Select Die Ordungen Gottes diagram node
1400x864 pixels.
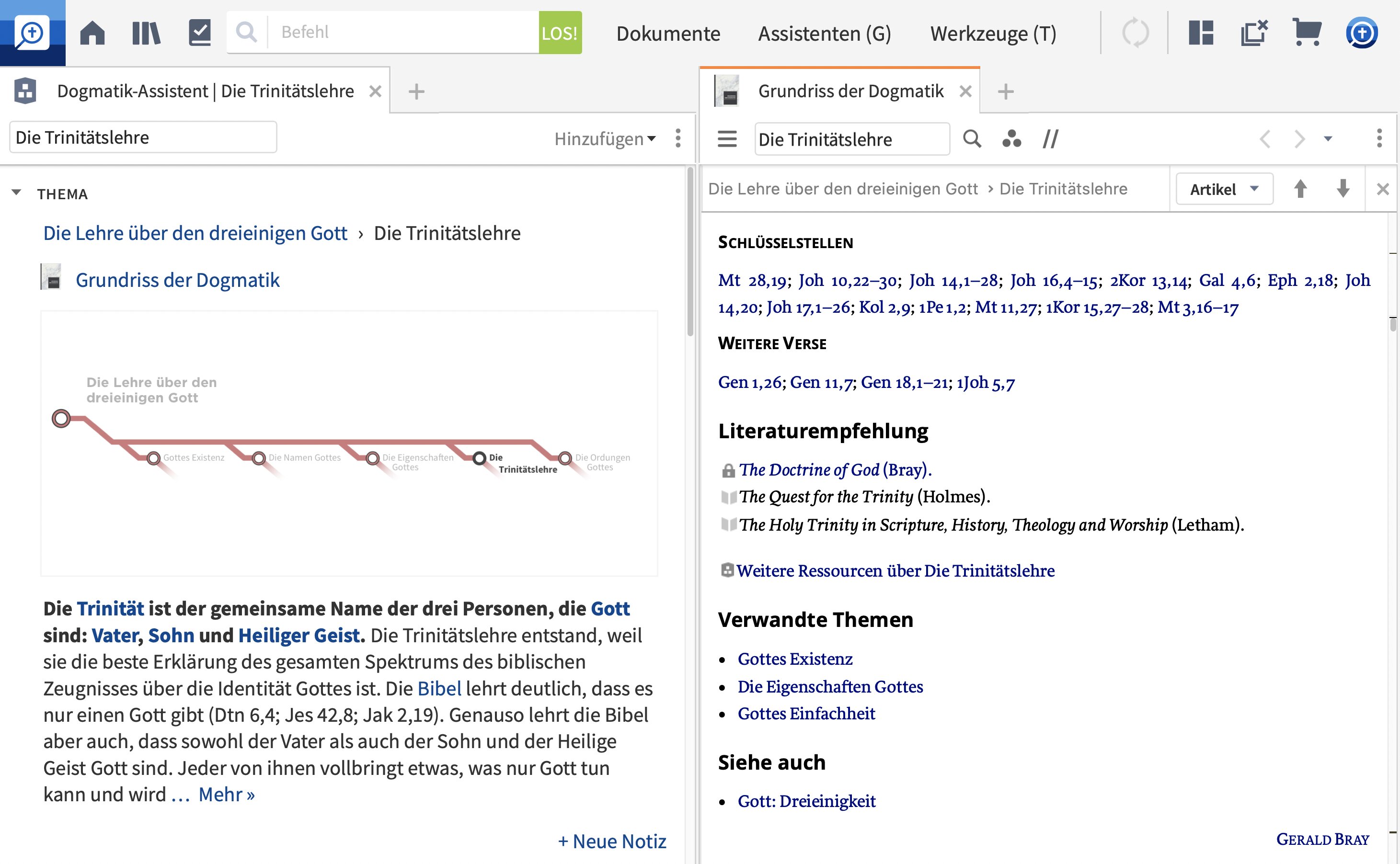pyautogui.click(x=565, y=458)
